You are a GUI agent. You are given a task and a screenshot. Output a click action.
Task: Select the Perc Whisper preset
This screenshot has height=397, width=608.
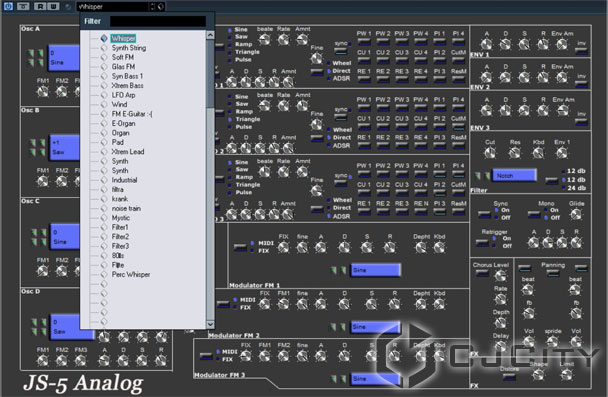[x=131, y=274]
